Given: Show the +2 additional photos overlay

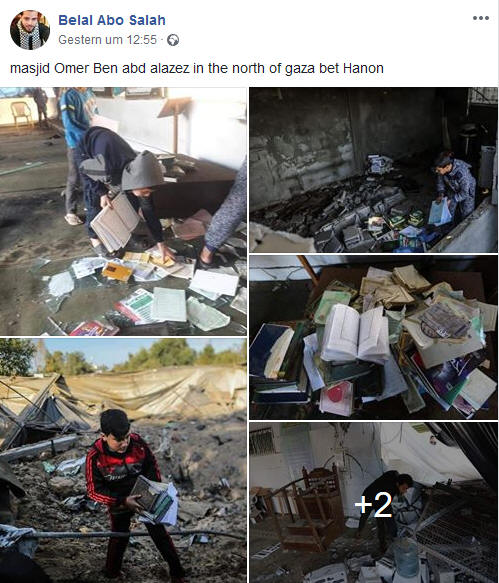Looking at the screenshot, I should [373, 503].
